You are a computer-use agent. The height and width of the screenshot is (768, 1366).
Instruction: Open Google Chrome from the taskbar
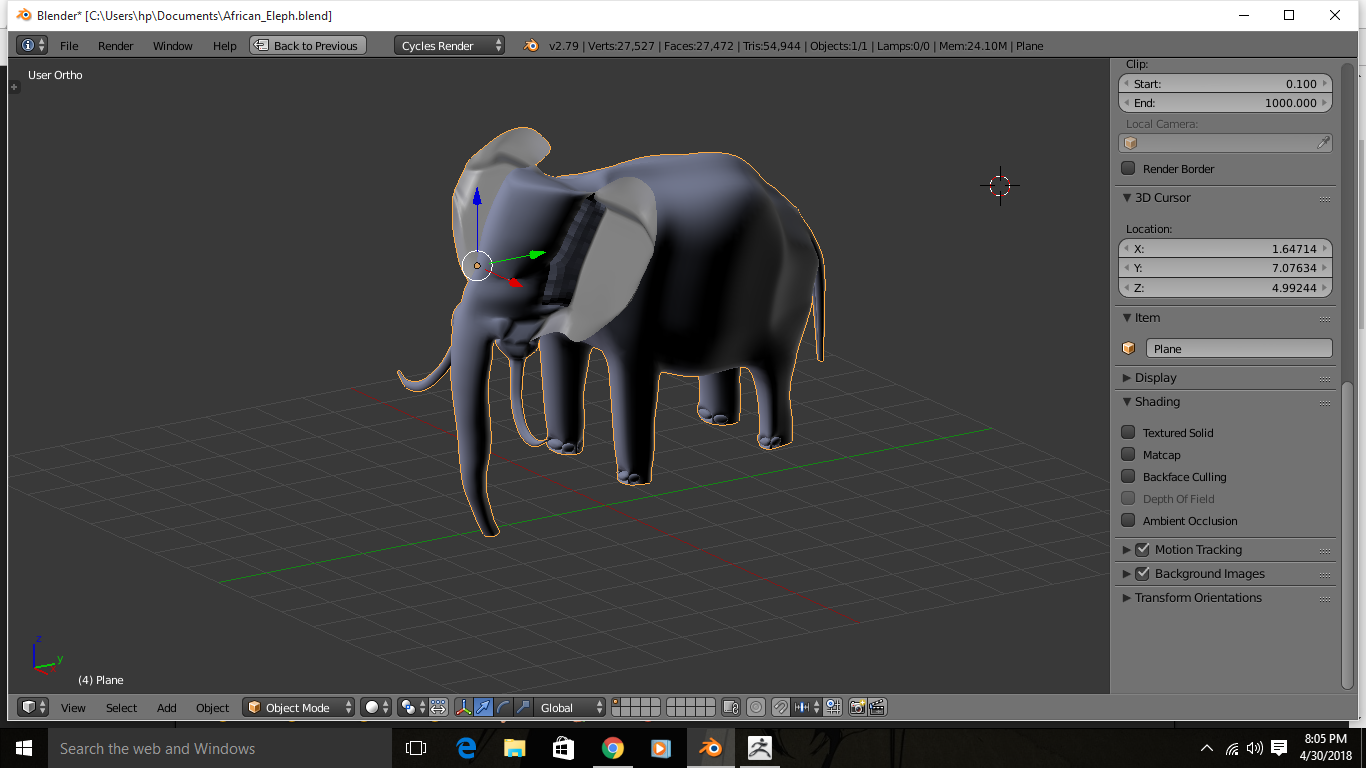pyautogui.click(x=613, y=748)
